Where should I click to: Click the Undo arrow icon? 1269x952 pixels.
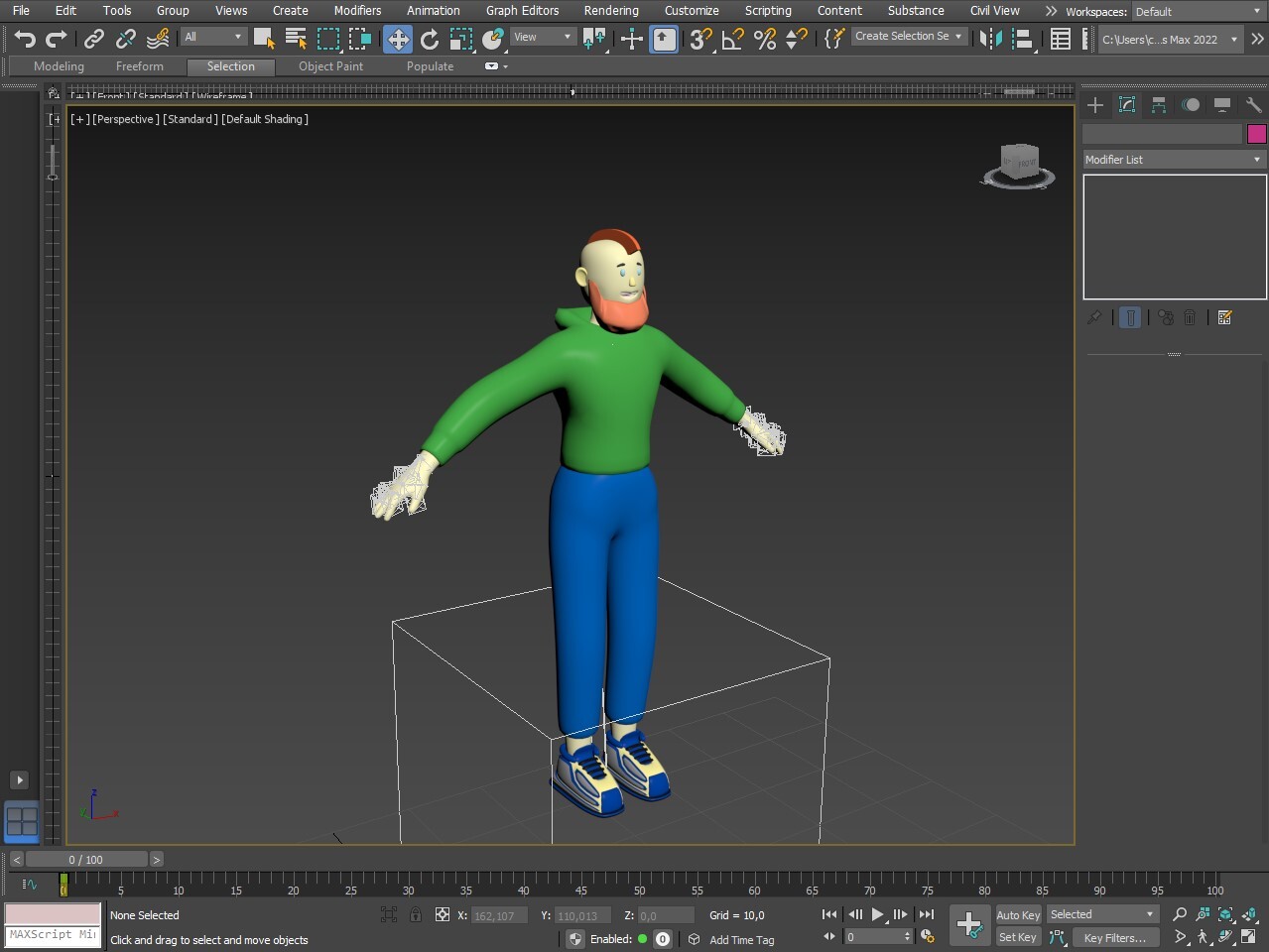pos(25,39)
